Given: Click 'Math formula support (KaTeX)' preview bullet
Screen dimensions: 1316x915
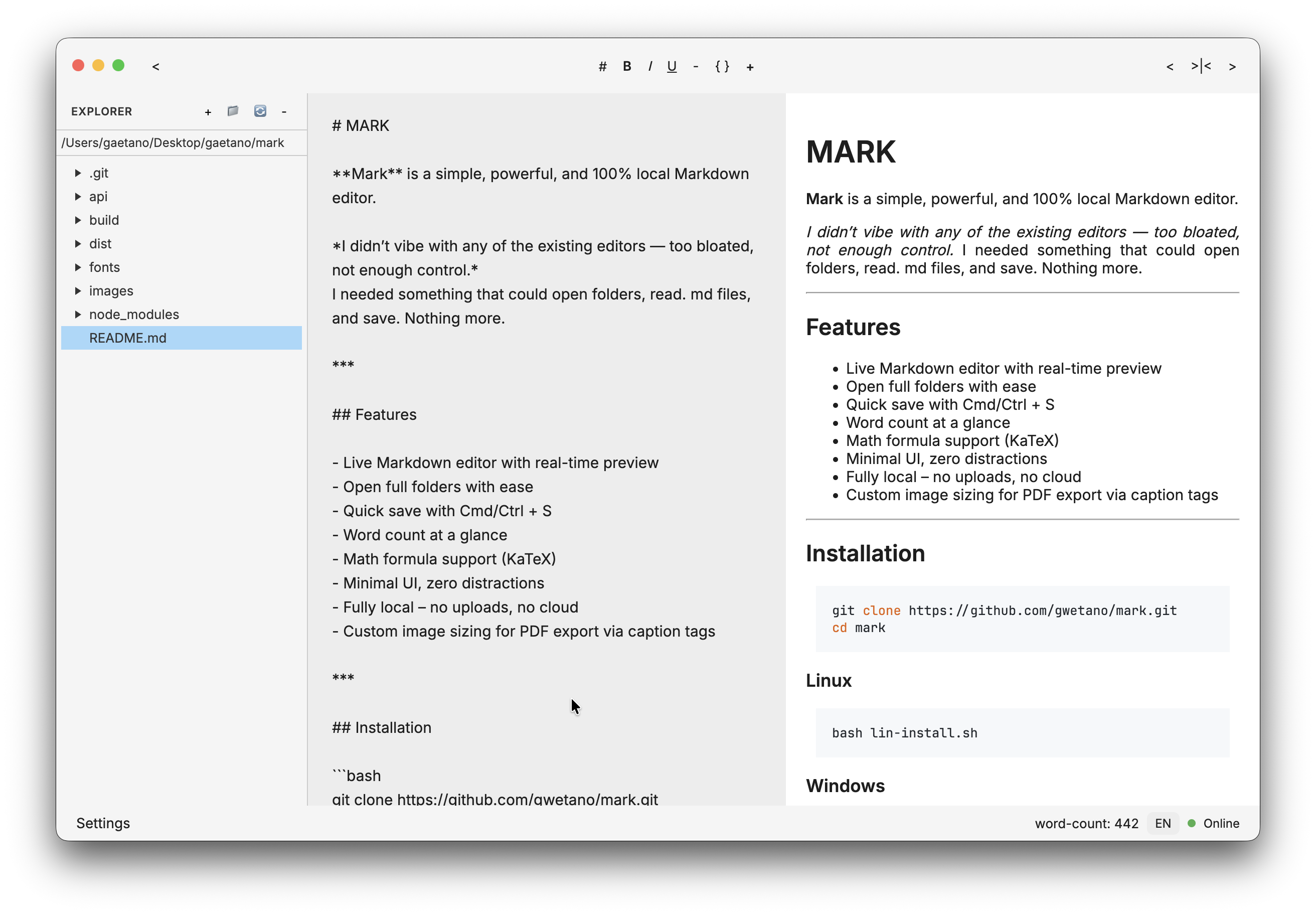Looking at the screenshot, I should pos(952,440).
